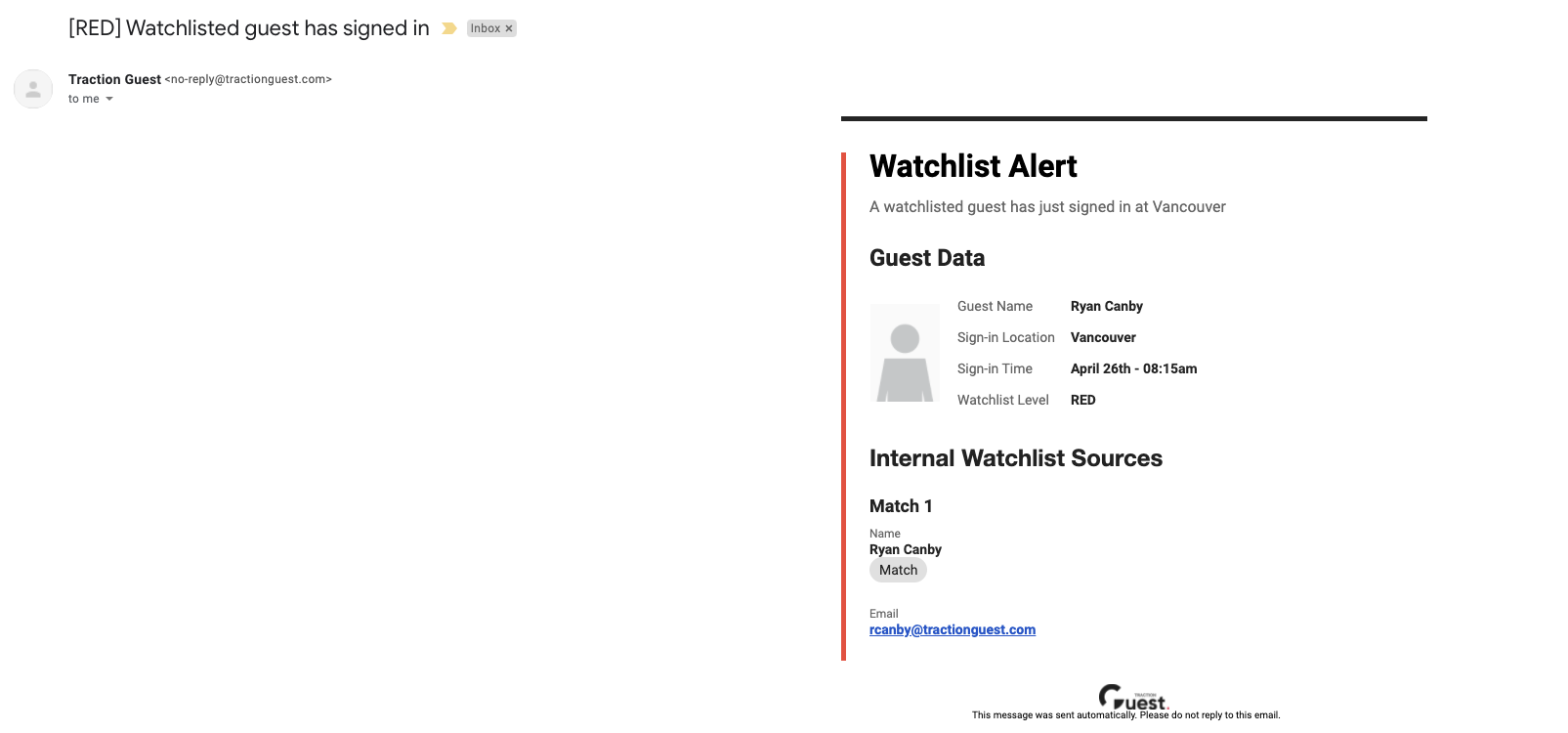This screenshot has width=1568, height=733.
Task: Click the email subject '[RED] Watchlisted guest has signed in'
Action: [x=249, y=28]
